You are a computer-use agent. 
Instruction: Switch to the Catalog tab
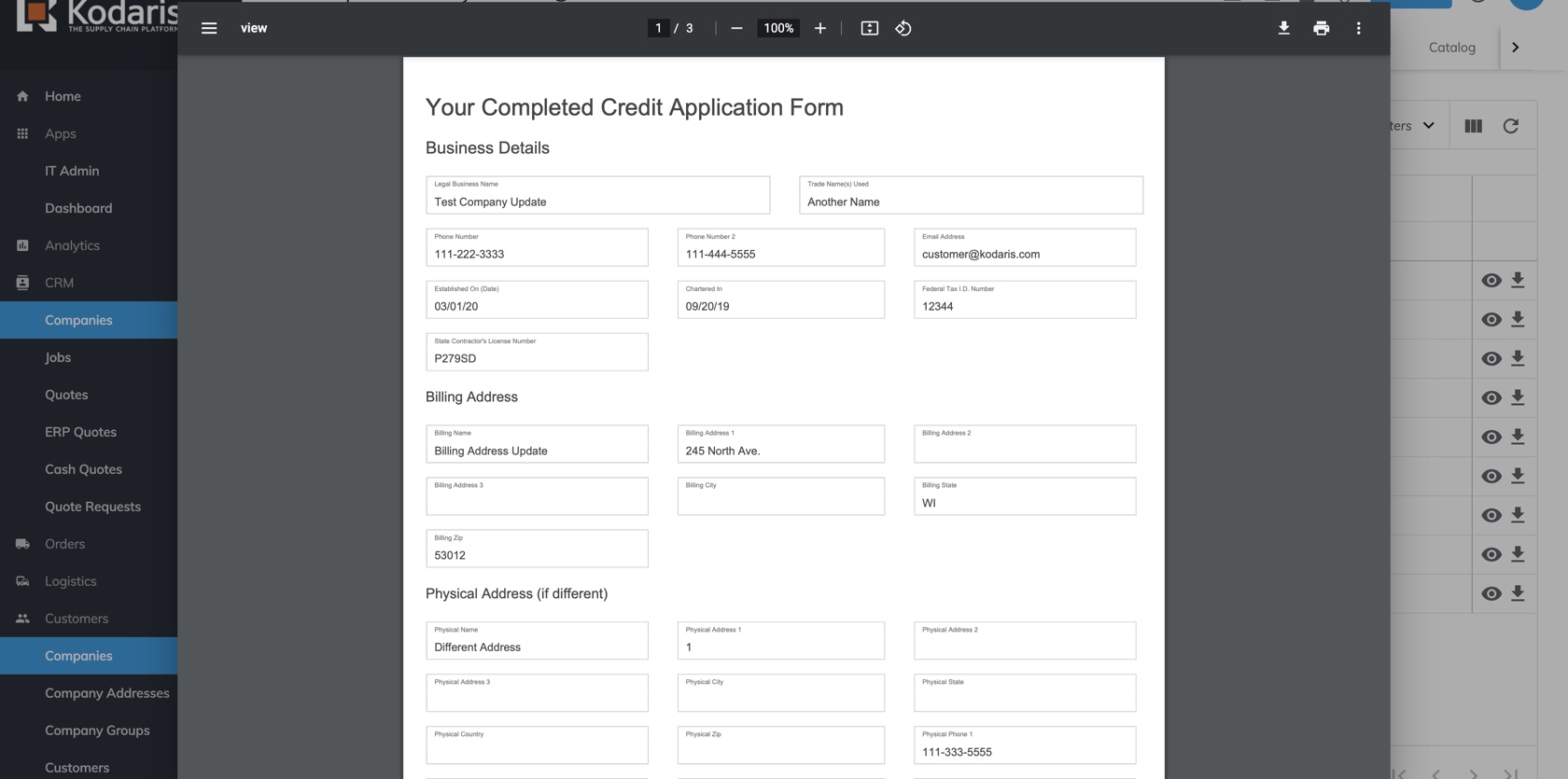tap(1452, 47)
